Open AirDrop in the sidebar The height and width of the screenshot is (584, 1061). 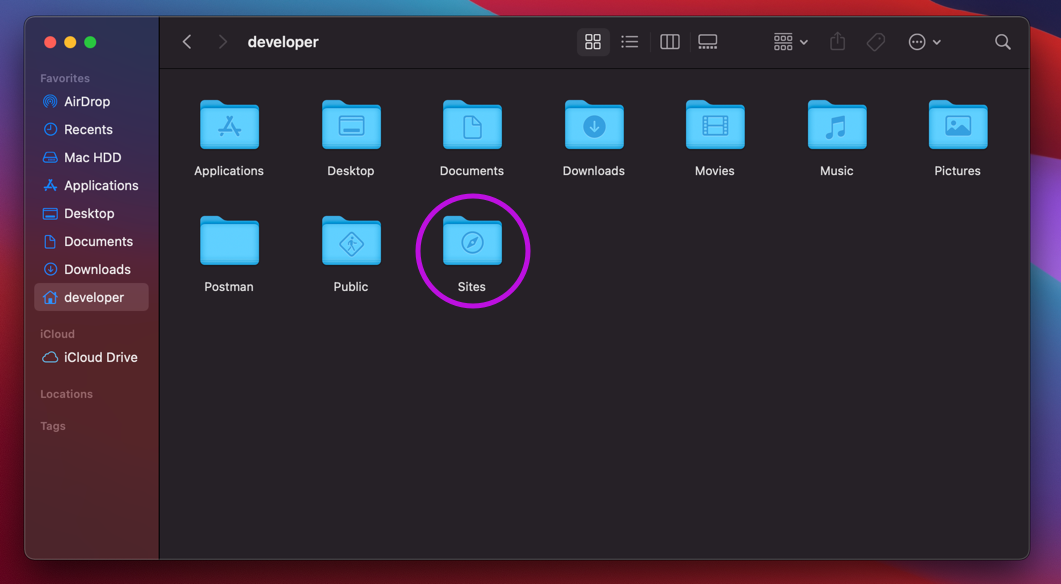pyautogui.click(x=91, y=102)
